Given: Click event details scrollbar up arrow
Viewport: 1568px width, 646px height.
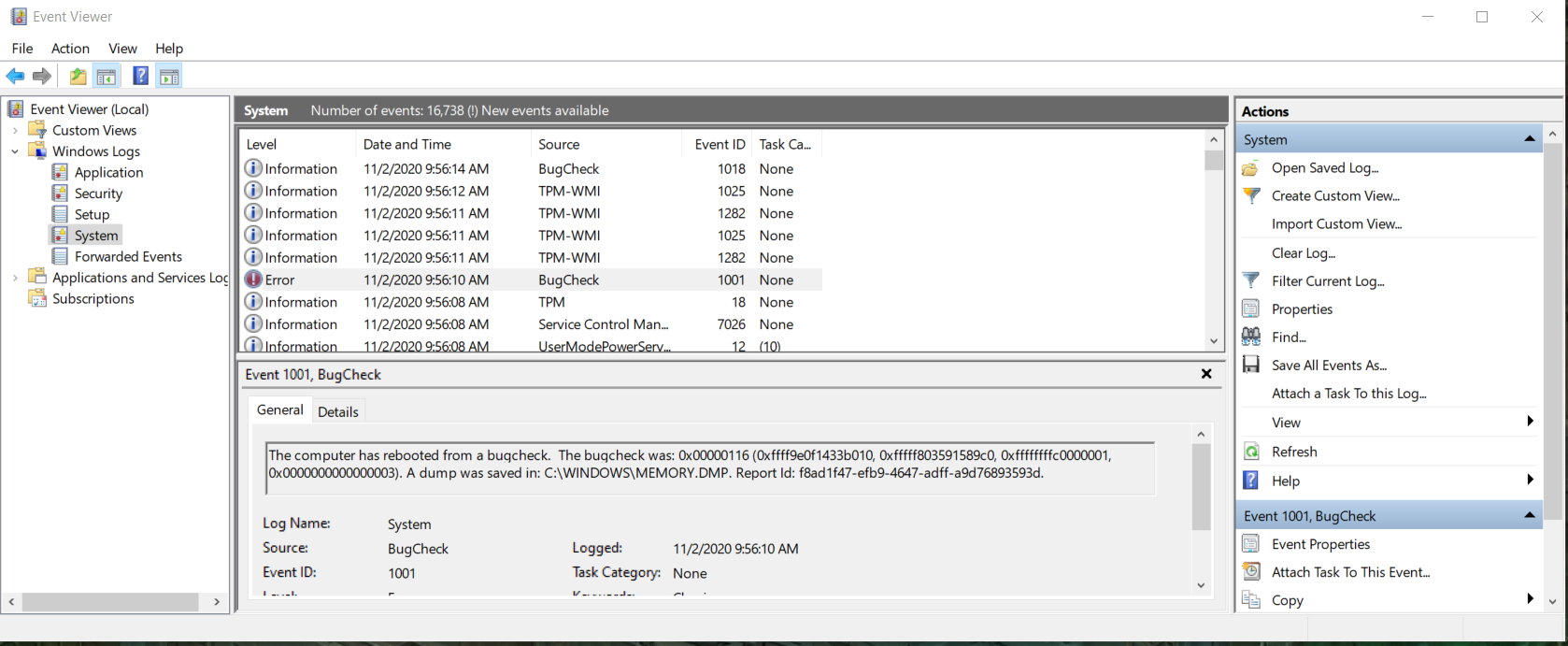Looking at the screenshot, I should click(1201, 434).
